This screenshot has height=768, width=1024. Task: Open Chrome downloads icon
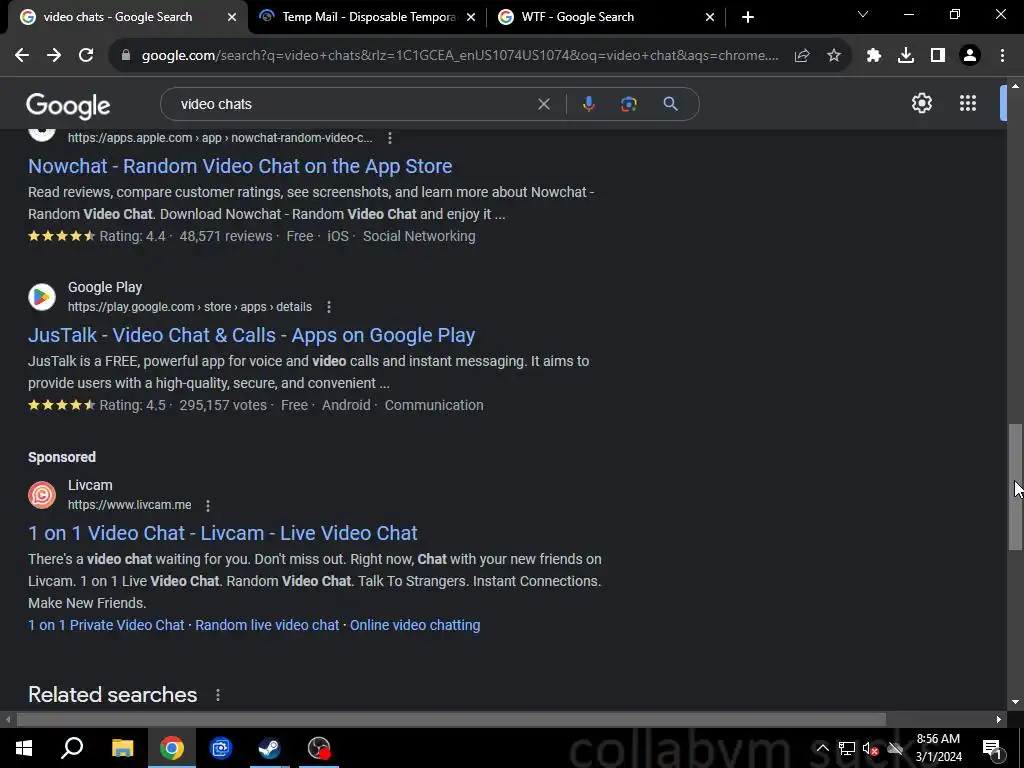tap(906, 56)
